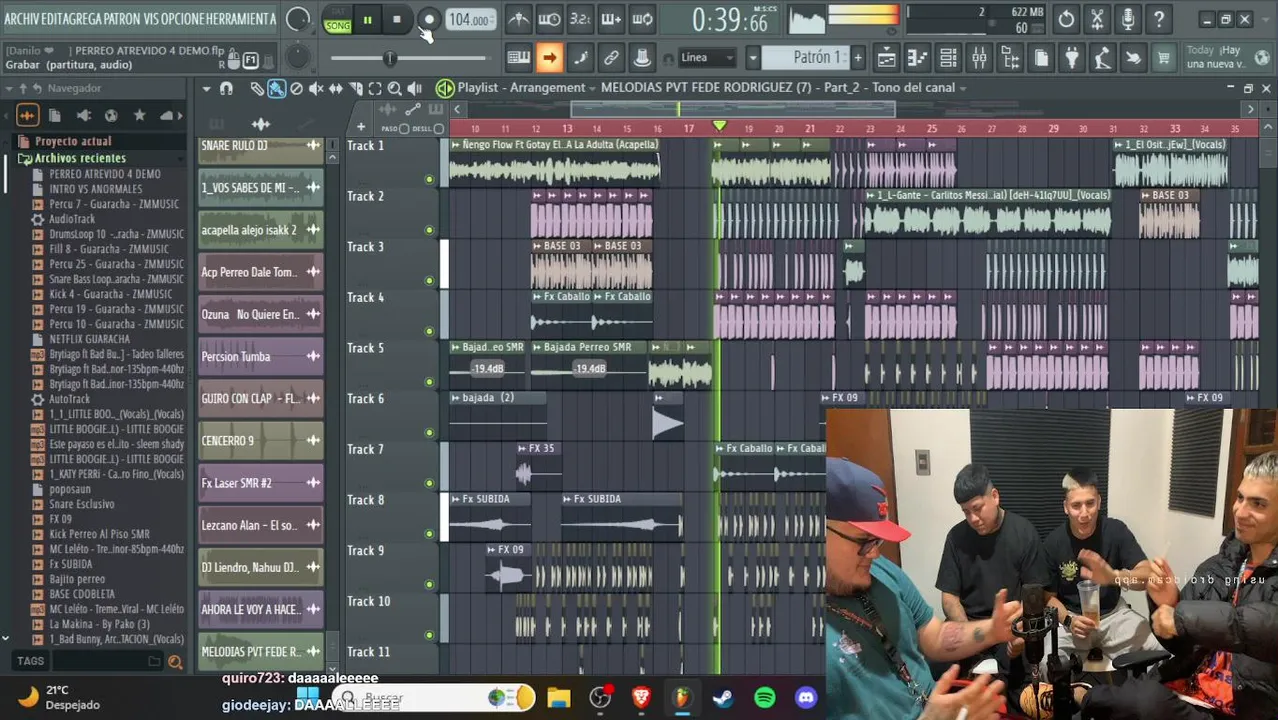This screenshot has width=1278, height=720.
Task: Select the playlist Slice tool
Action: tap(355, 88)
